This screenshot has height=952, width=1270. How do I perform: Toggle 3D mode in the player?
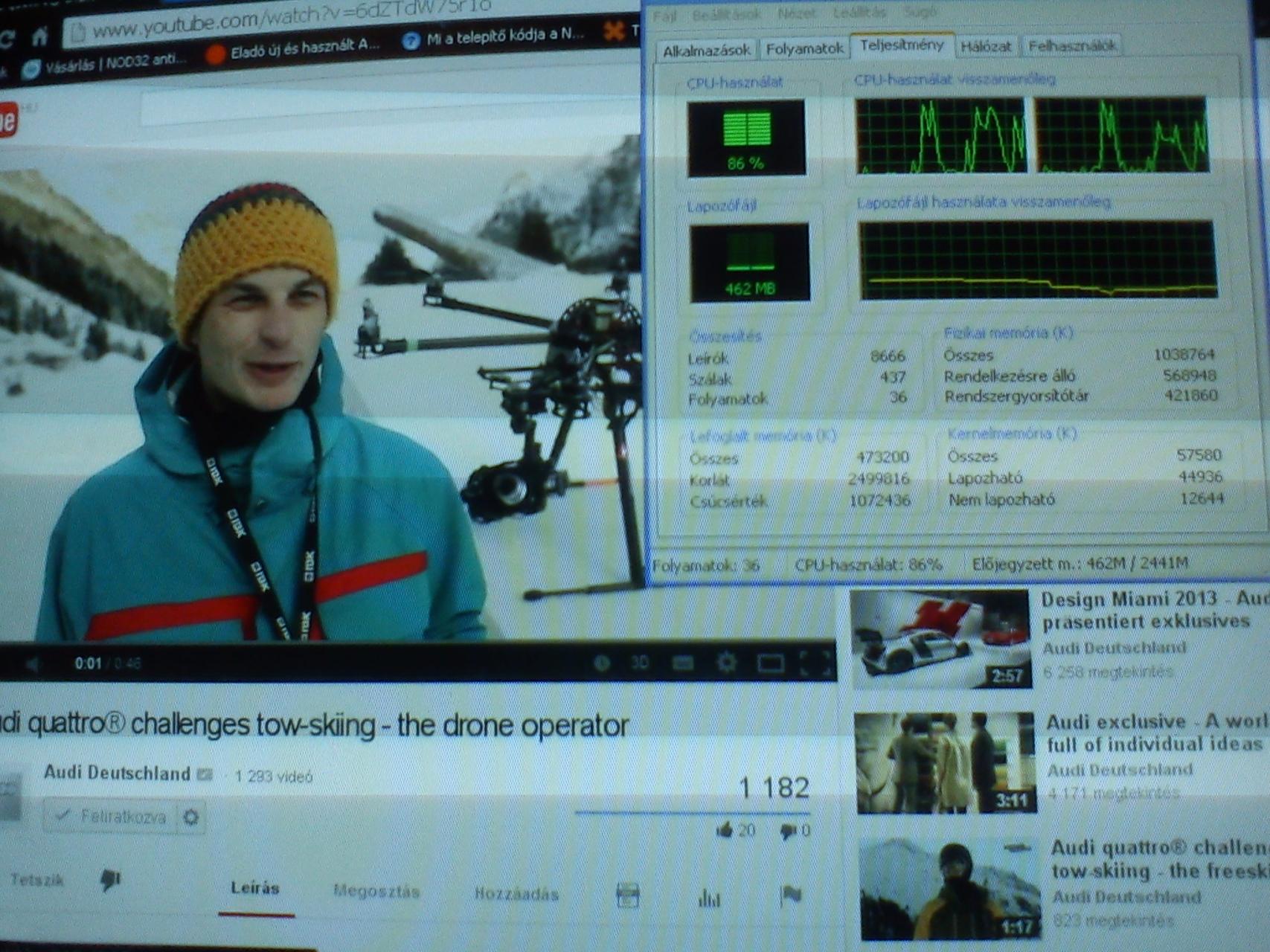pyautogui.click(x=640, y=663)
